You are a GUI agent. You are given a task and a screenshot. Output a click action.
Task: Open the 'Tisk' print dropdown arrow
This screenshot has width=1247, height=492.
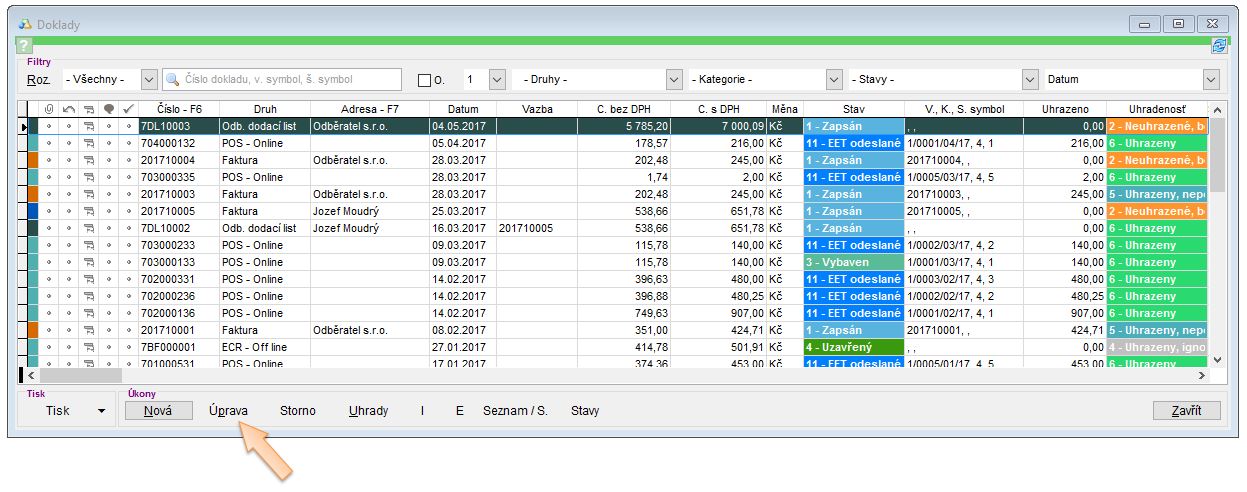point(101,411)
